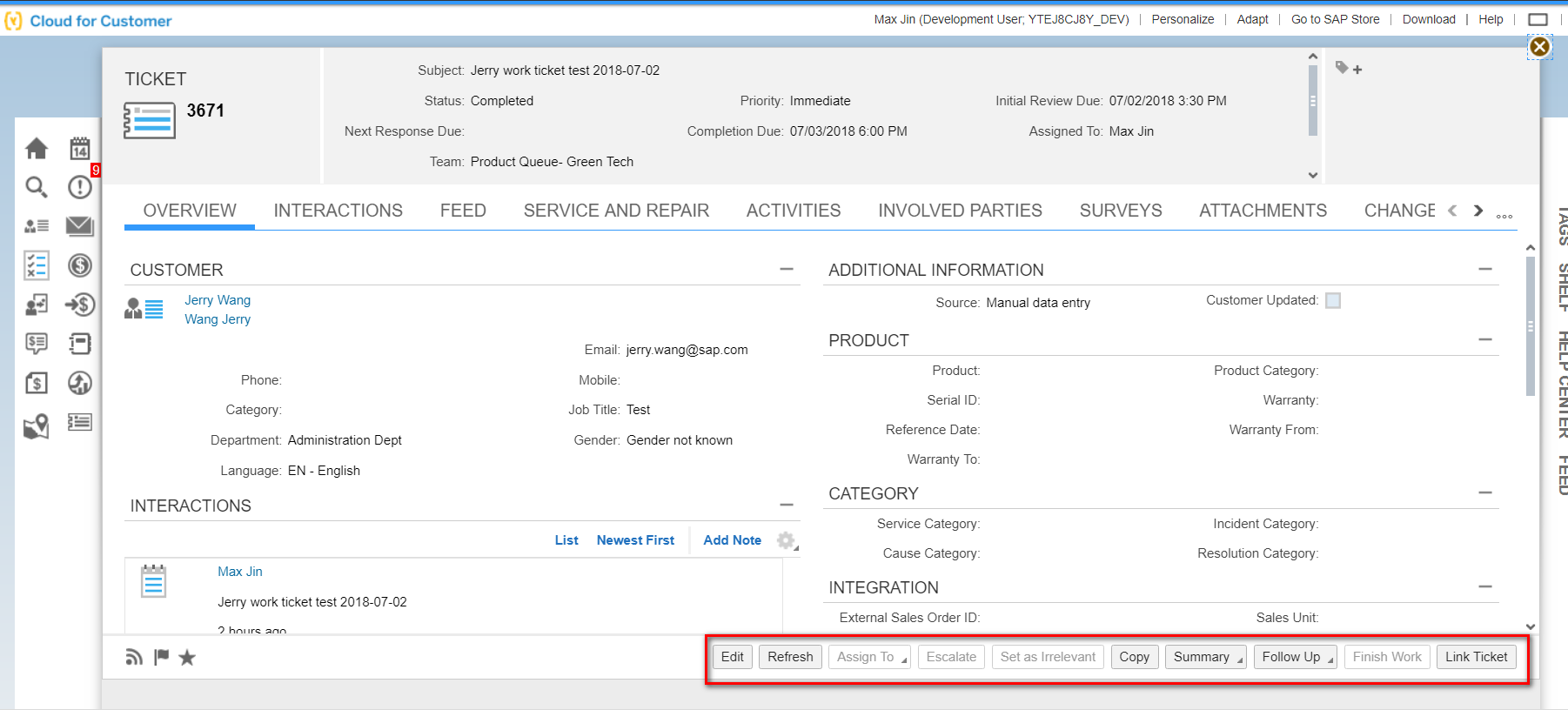Open the person-with-list customers icon in sidebar
The height and width of the screenshot is (710, 1568).
coord(37,226)
